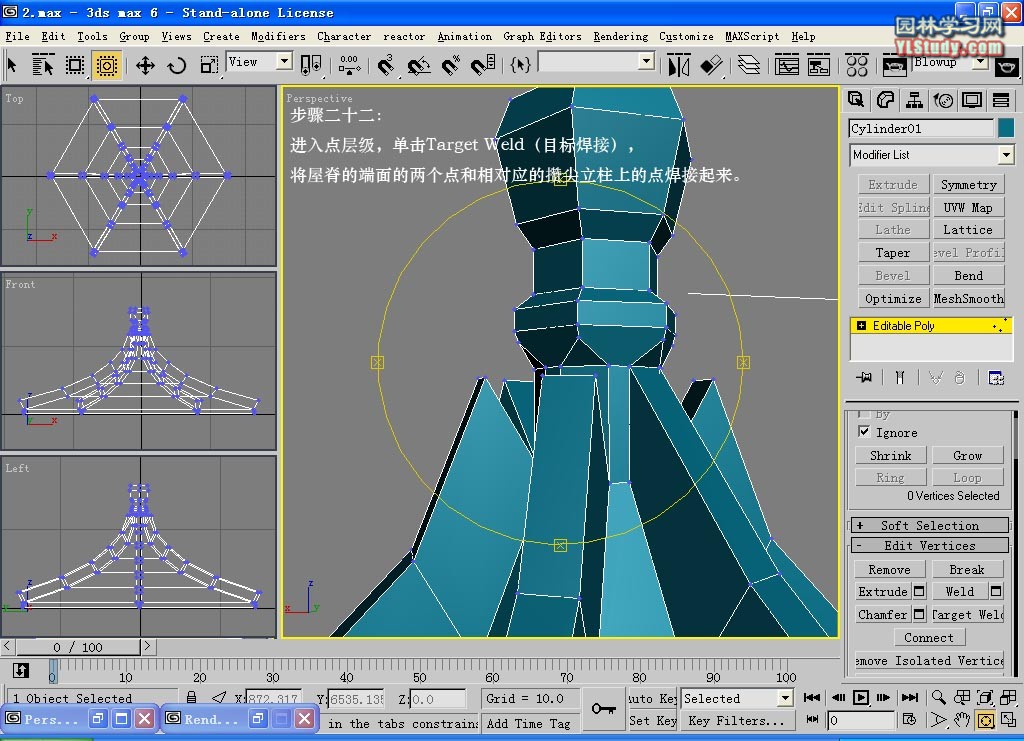Click the Set Keys key icon
Viewport: 1024px width, 741px height.
click(603, 709)
